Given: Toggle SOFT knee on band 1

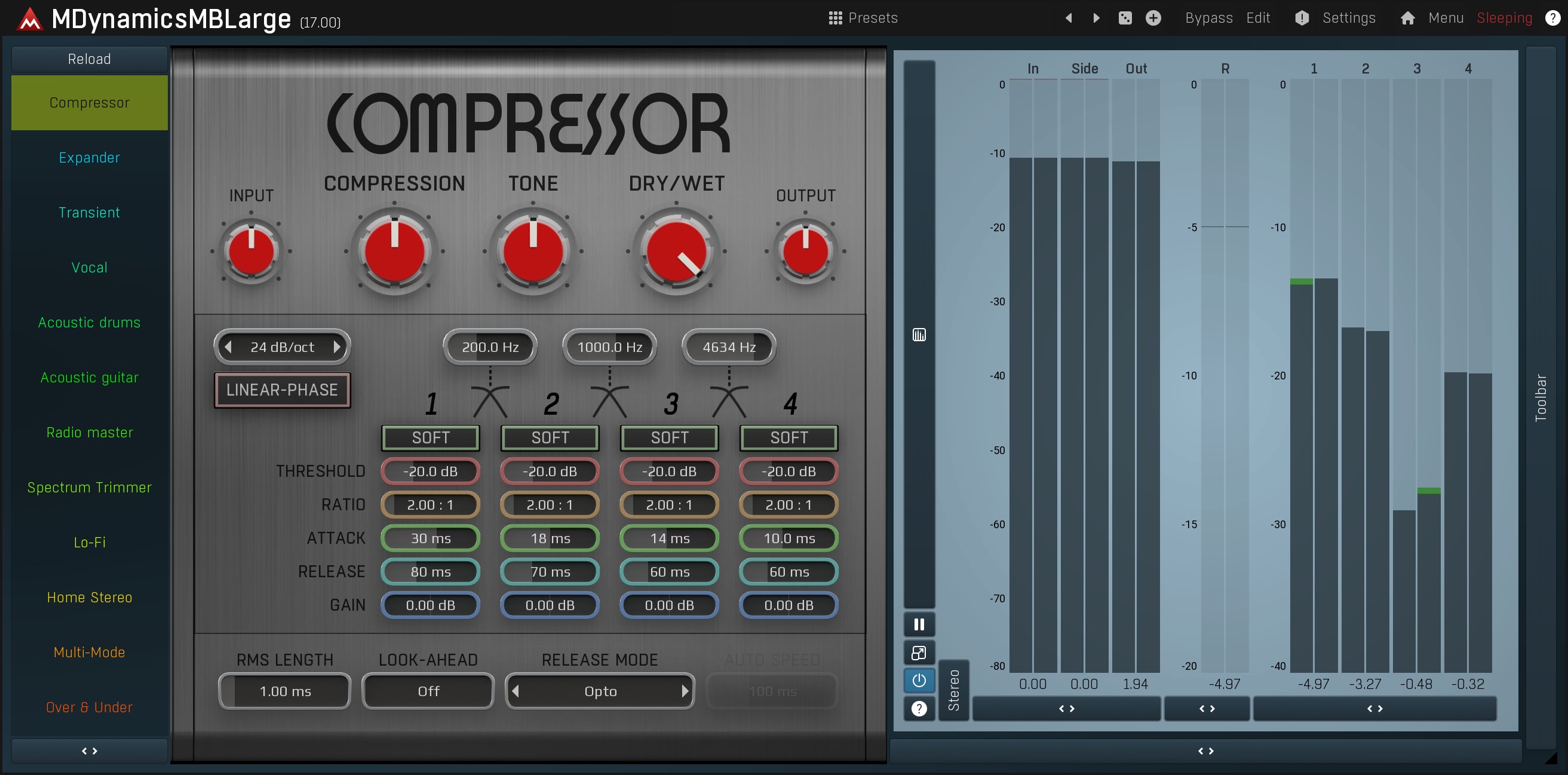Looking at the screenshot, I should pyautogui.click(x=430, y=437).
